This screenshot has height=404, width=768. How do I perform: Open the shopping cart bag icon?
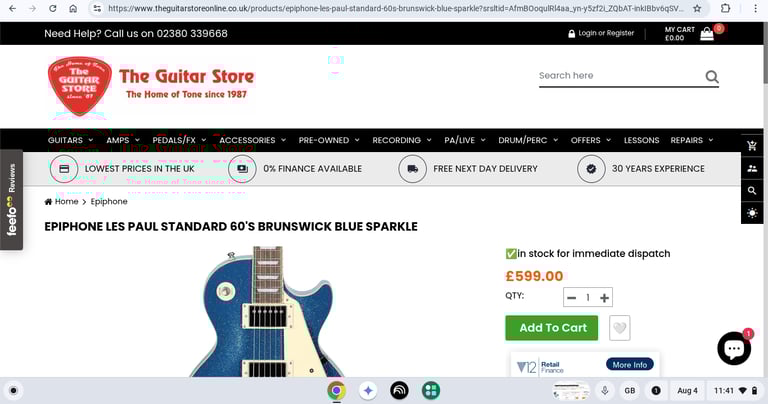tap(707, 33)
